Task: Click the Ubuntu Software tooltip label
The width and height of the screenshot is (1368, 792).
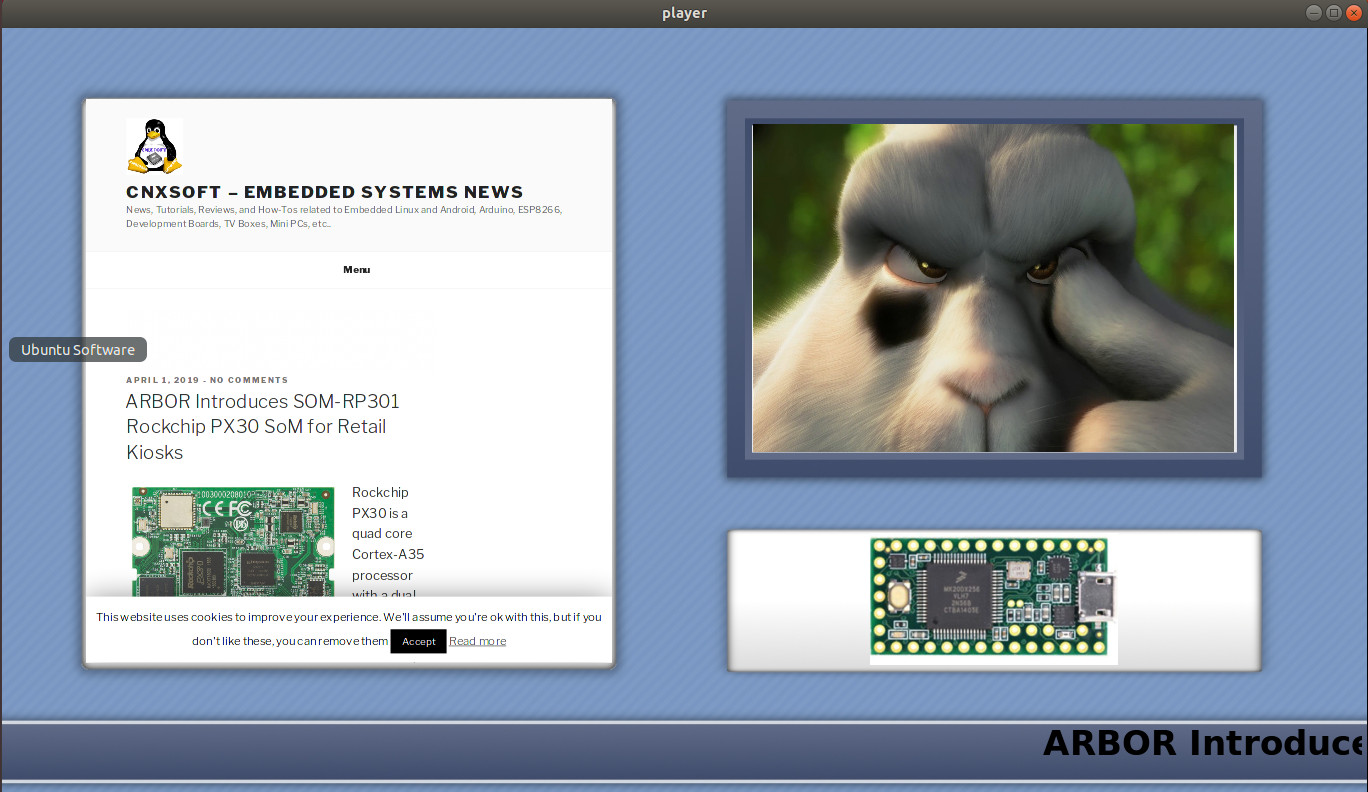Action: pos(78,350)
